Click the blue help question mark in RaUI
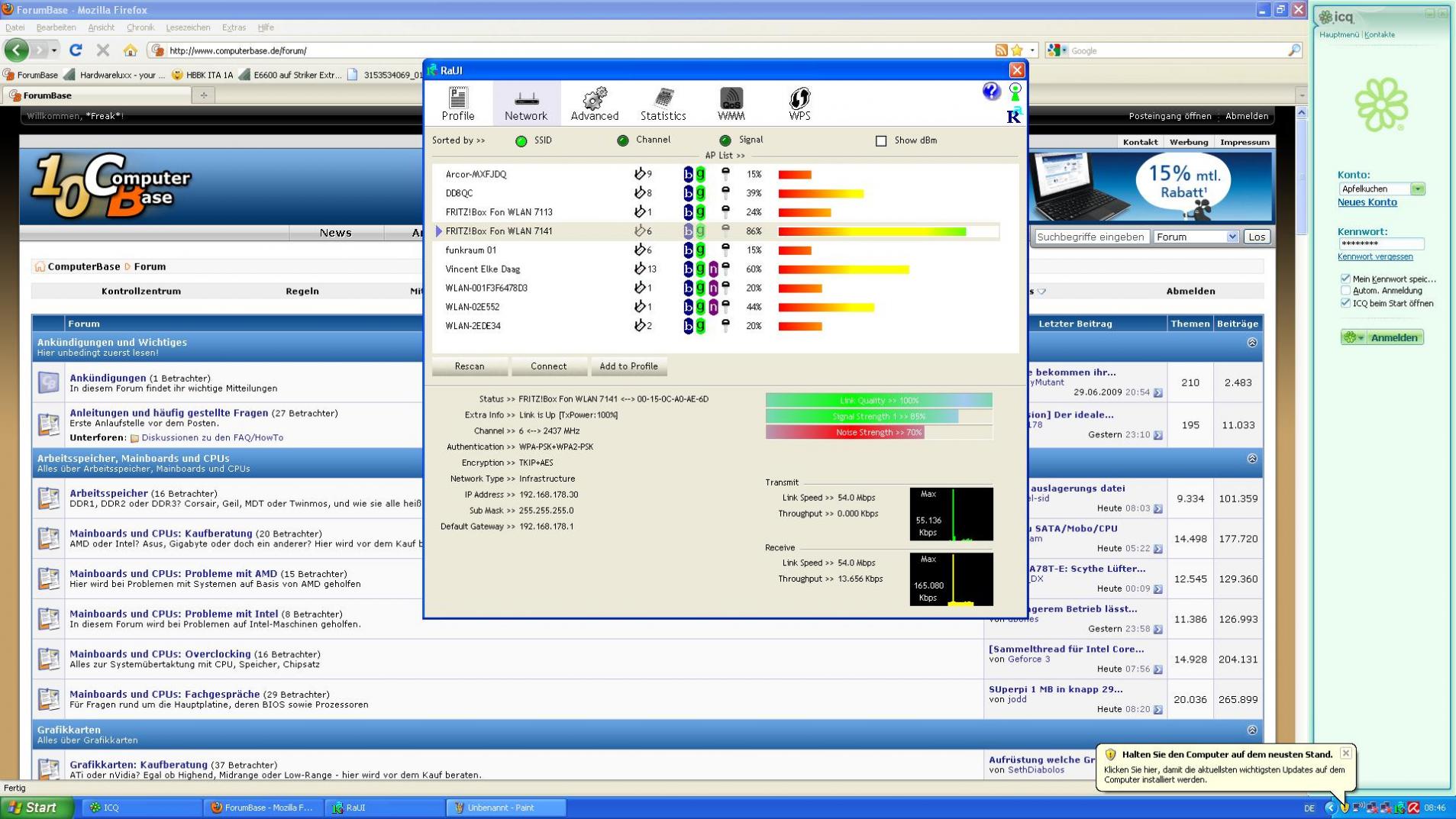Image resolution: width=1456 pixels, height=819 pixels. [x=991, y=92]
